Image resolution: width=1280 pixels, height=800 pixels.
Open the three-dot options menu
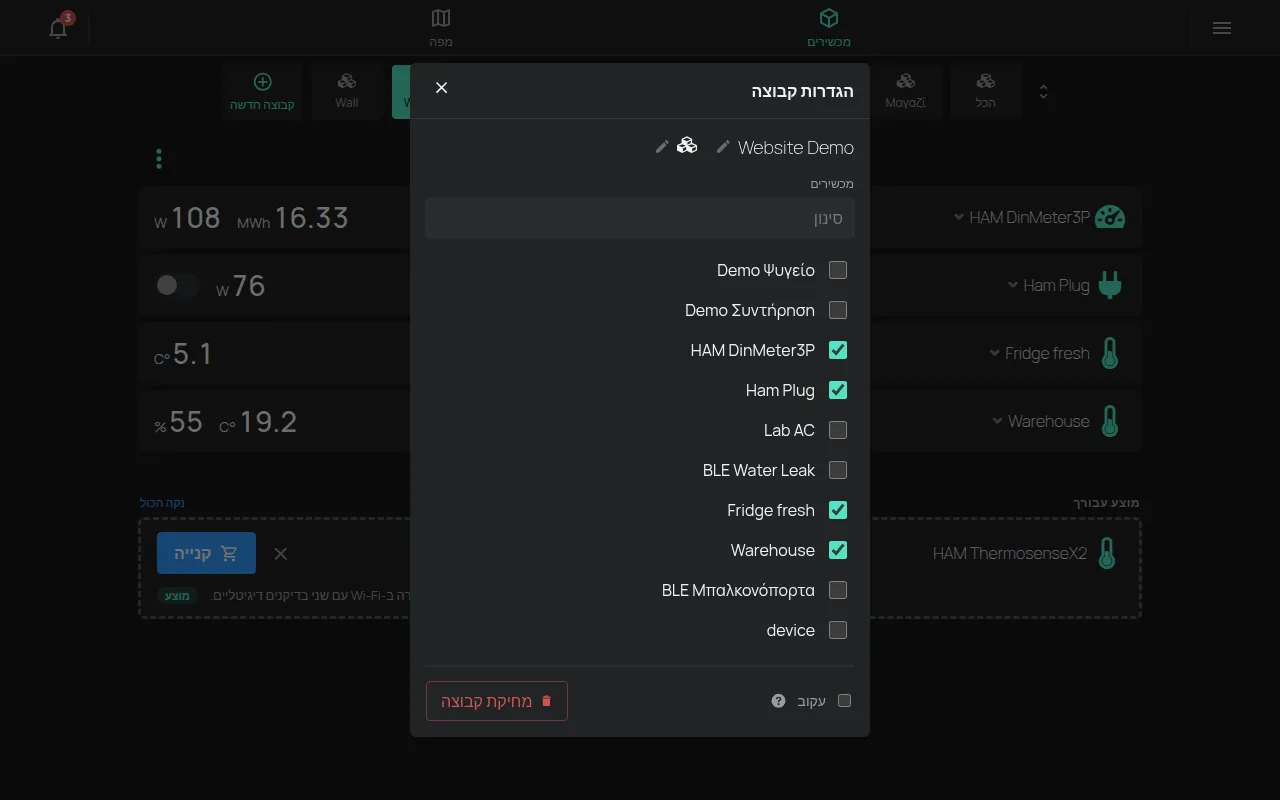coord(159,159)
